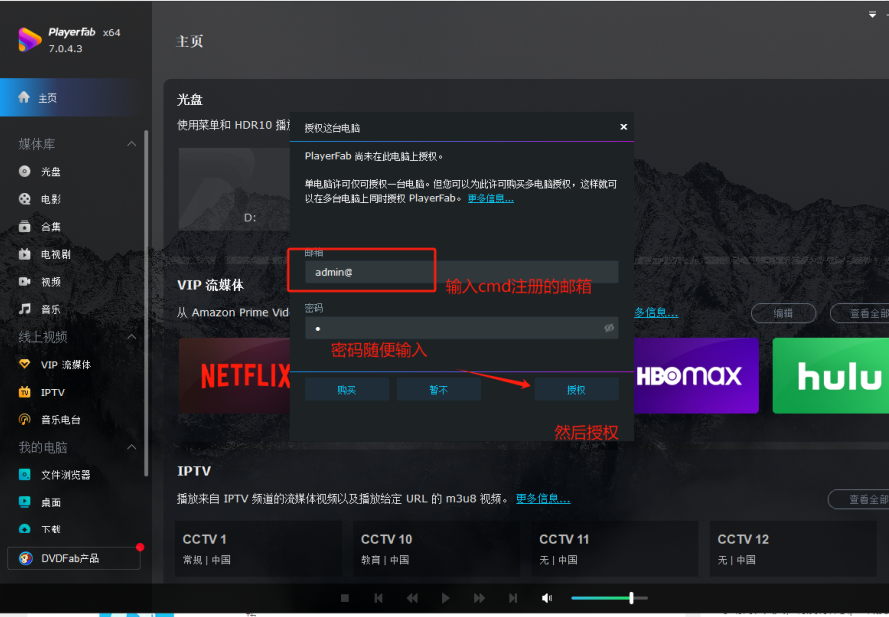
Task: Open the CCTV 10 channel card
Action: (437, 549)
